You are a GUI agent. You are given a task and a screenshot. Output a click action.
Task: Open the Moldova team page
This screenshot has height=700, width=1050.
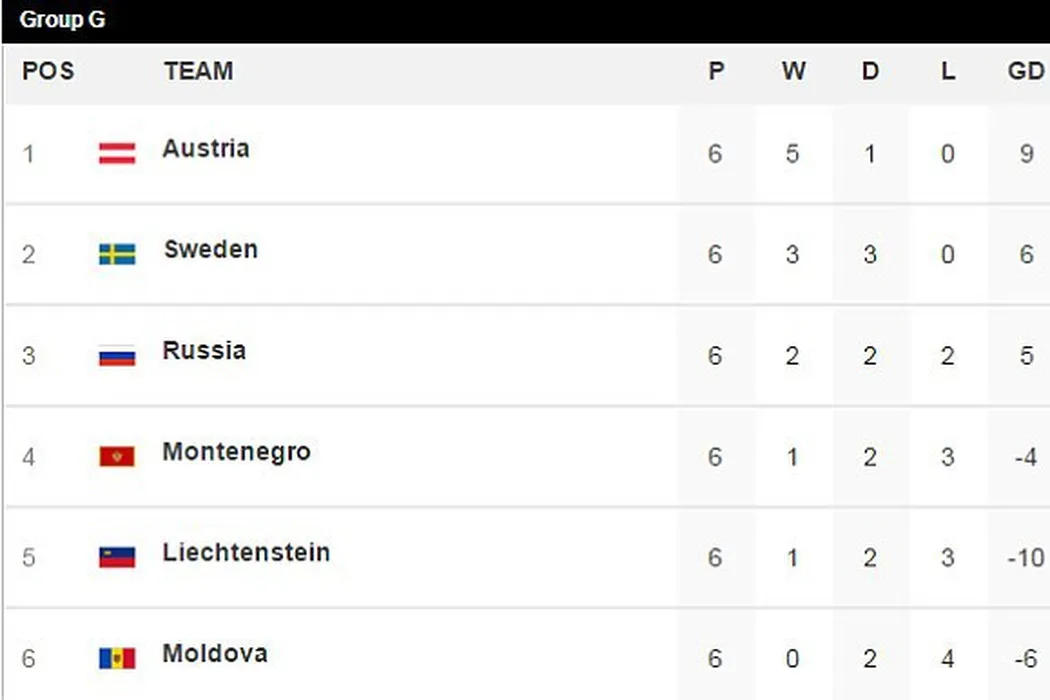click(215, 654)
